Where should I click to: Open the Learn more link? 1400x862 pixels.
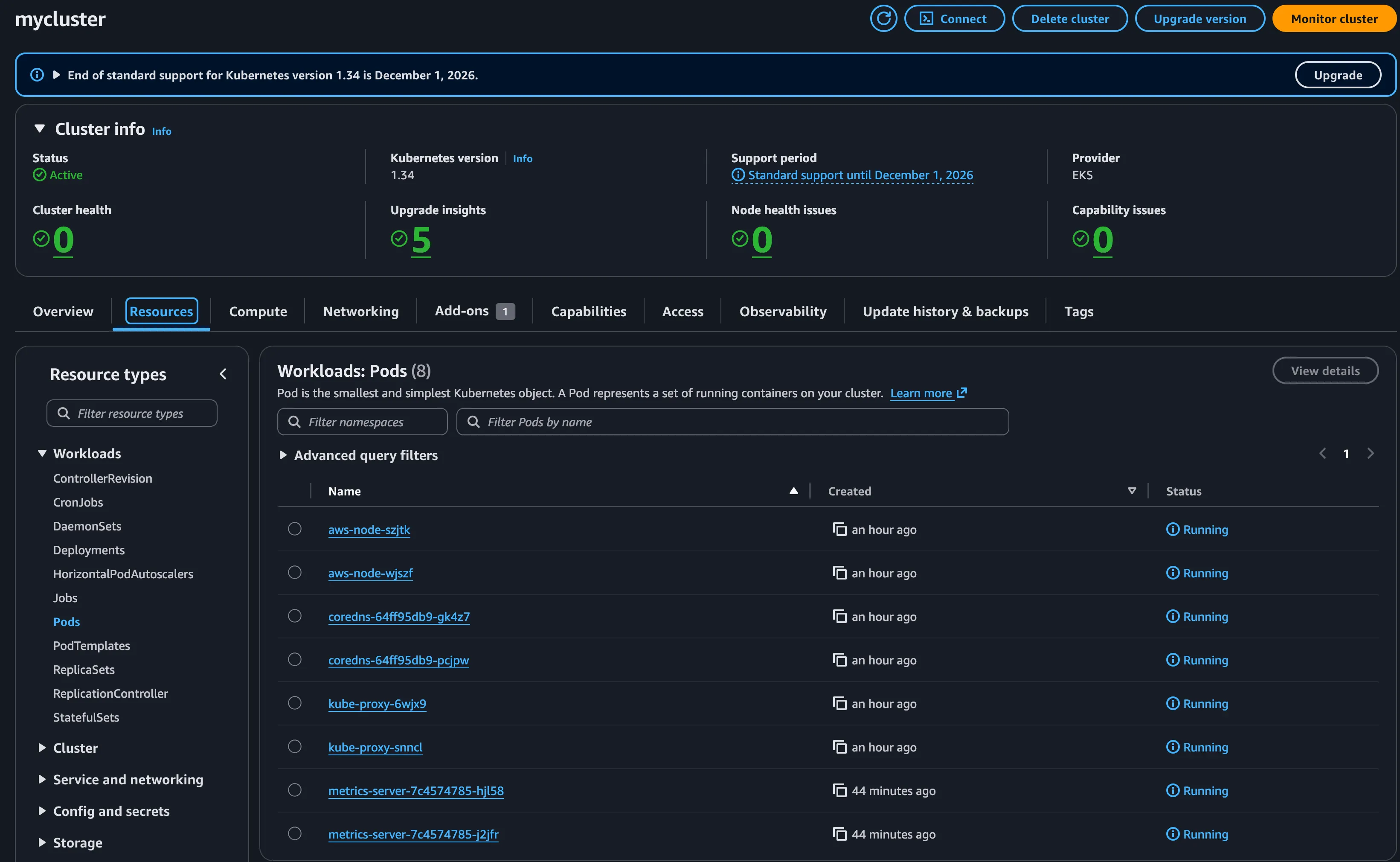(x=921, y=393)
